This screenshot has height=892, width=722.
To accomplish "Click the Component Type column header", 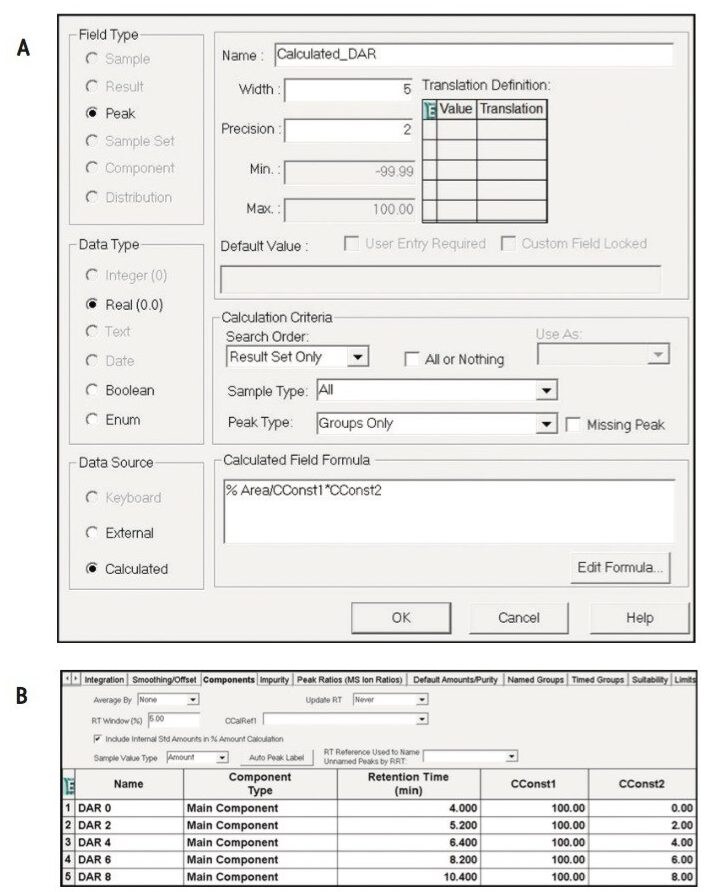I will pos(260,784).
